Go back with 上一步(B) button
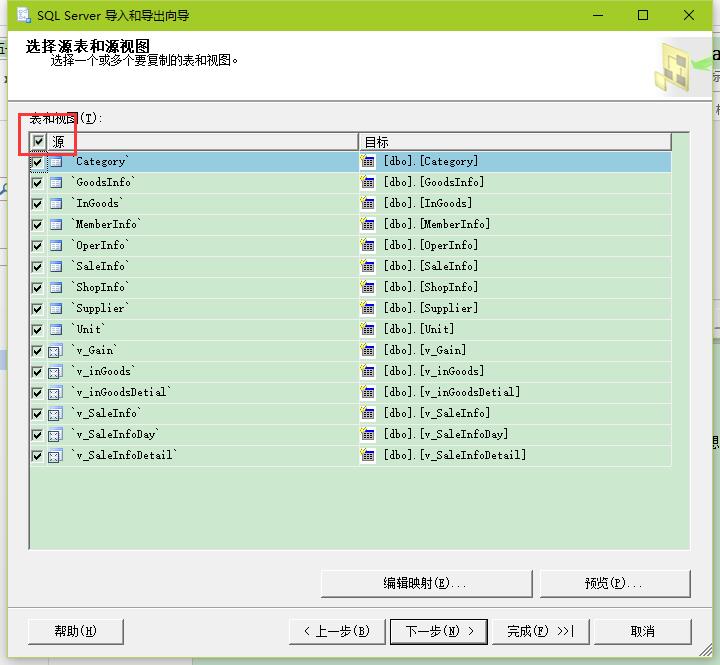The image size is (720, 665). 337,631
